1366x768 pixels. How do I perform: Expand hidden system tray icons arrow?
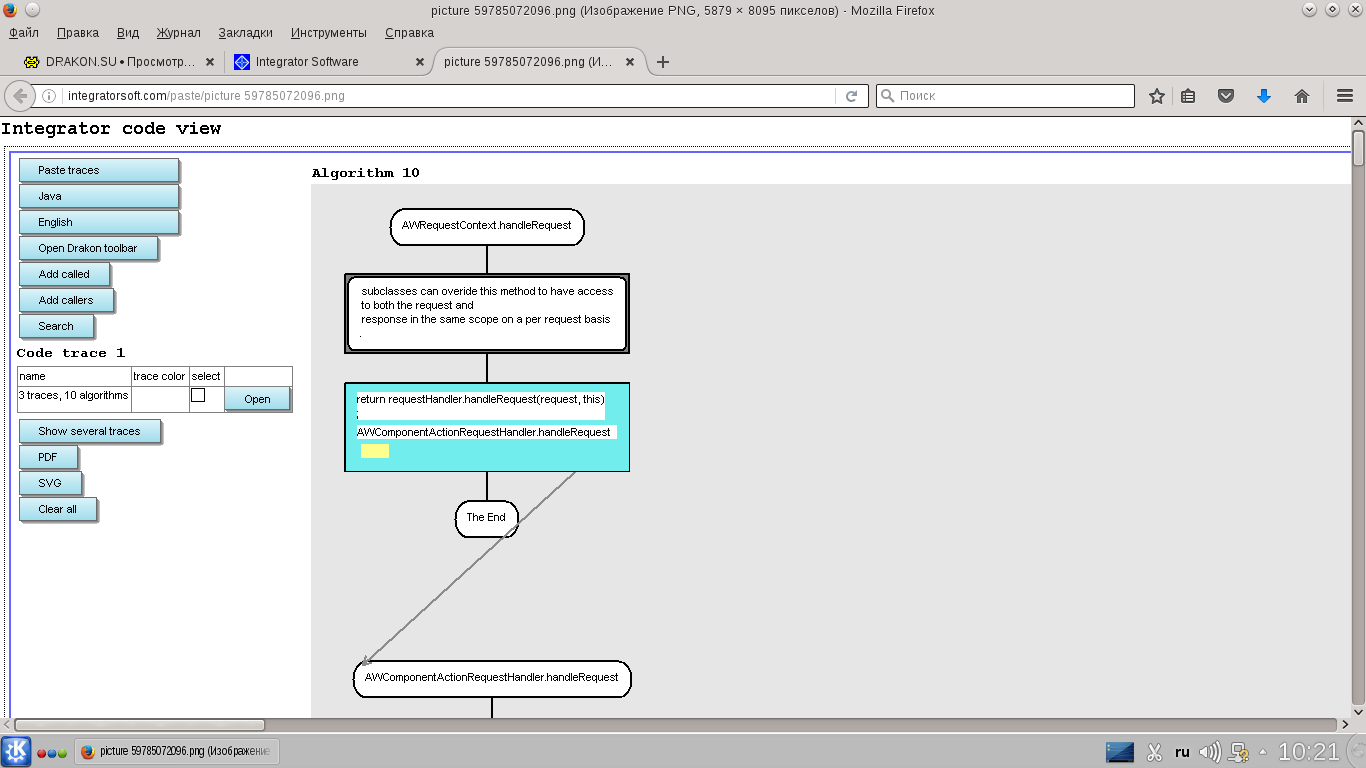[1263, 752]
